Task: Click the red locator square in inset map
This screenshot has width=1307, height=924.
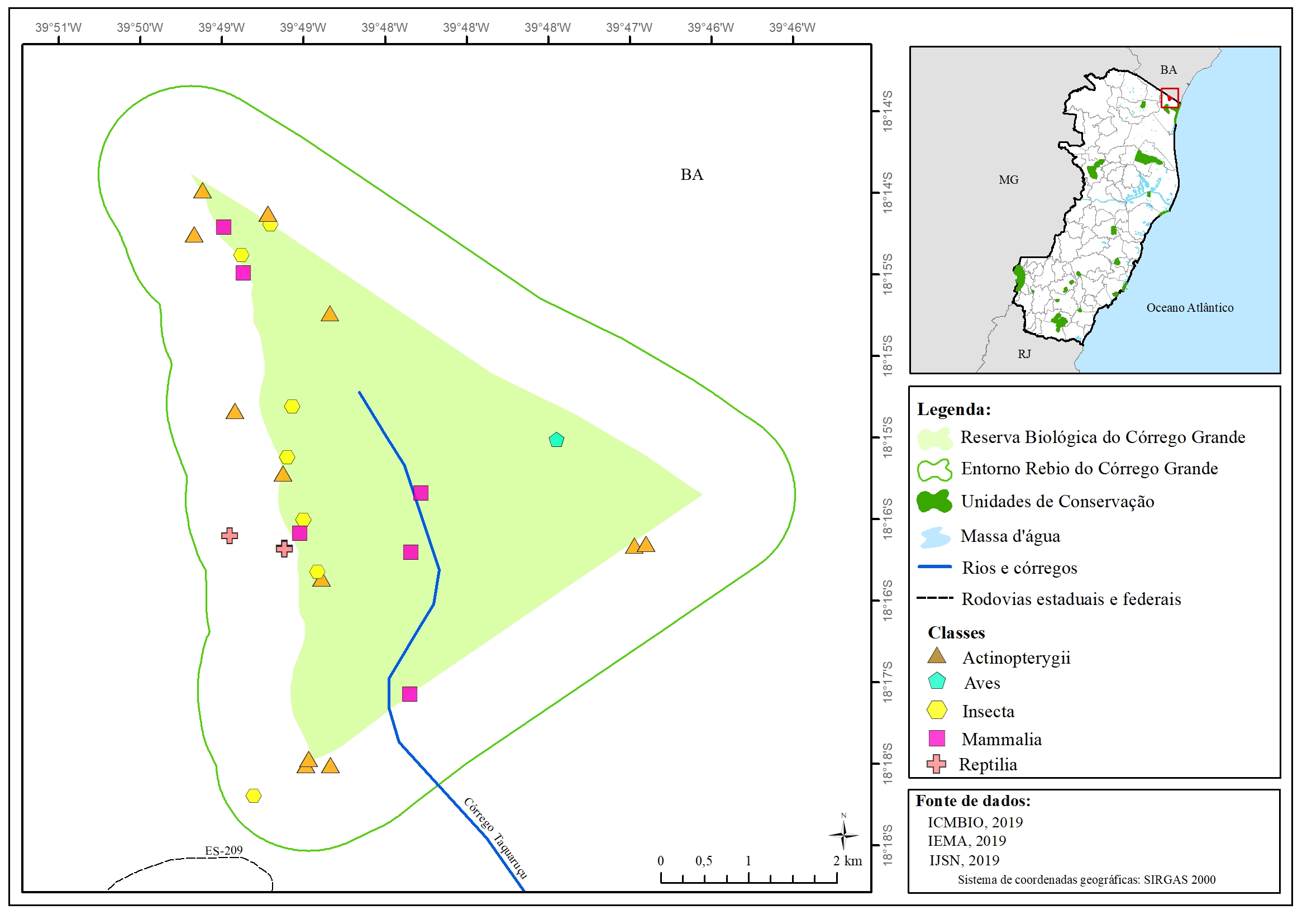Action: pos(1169,98)
